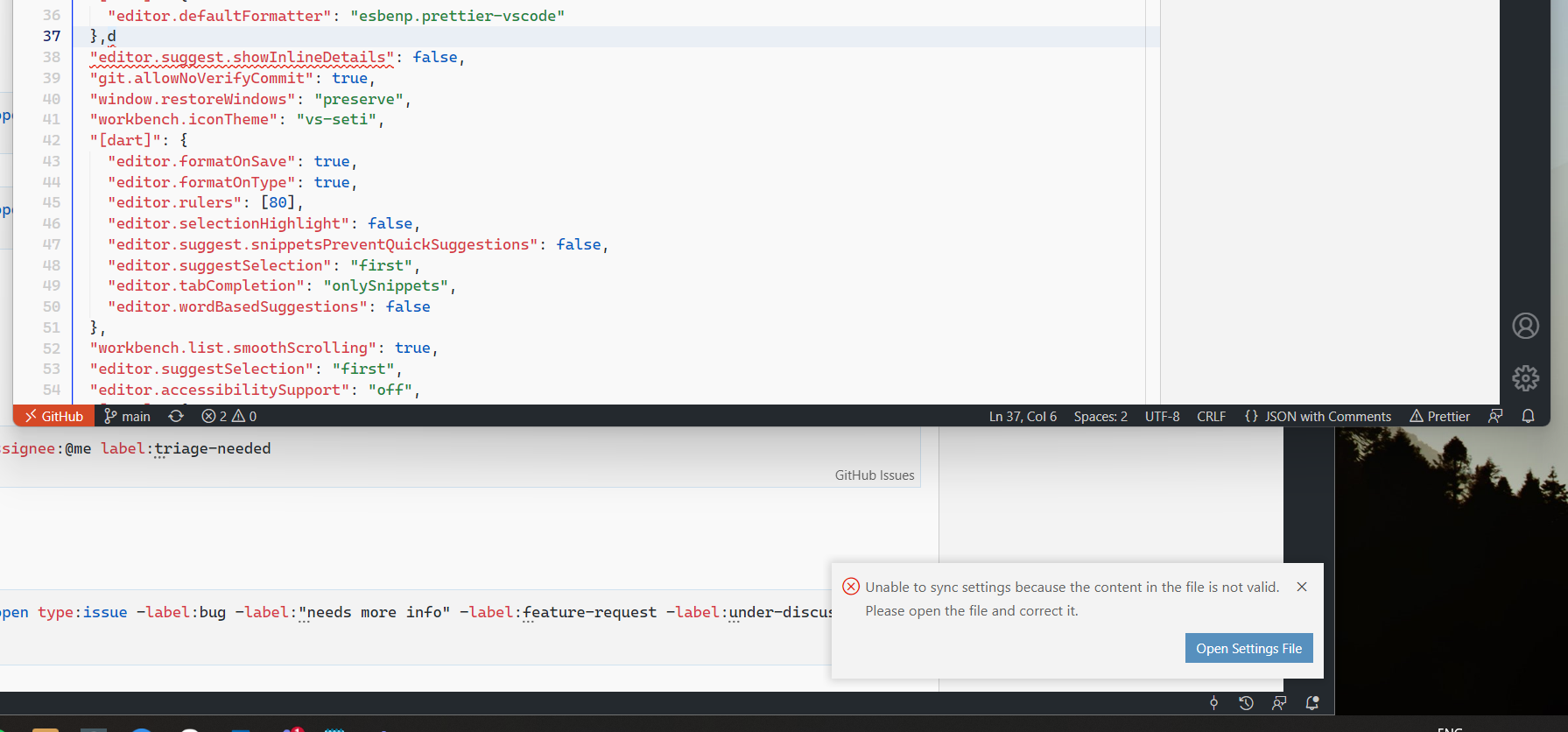Viewport: 1568px width, 732px height.
Task: Click the [dart] settings block key
Action: tap(125, 140)
